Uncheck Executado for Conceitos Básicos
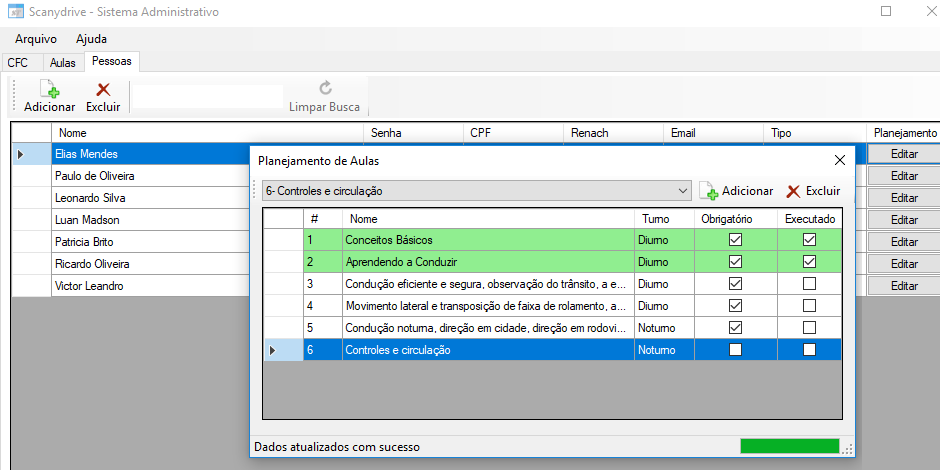 pyautogui.click(x=809, y=240)
